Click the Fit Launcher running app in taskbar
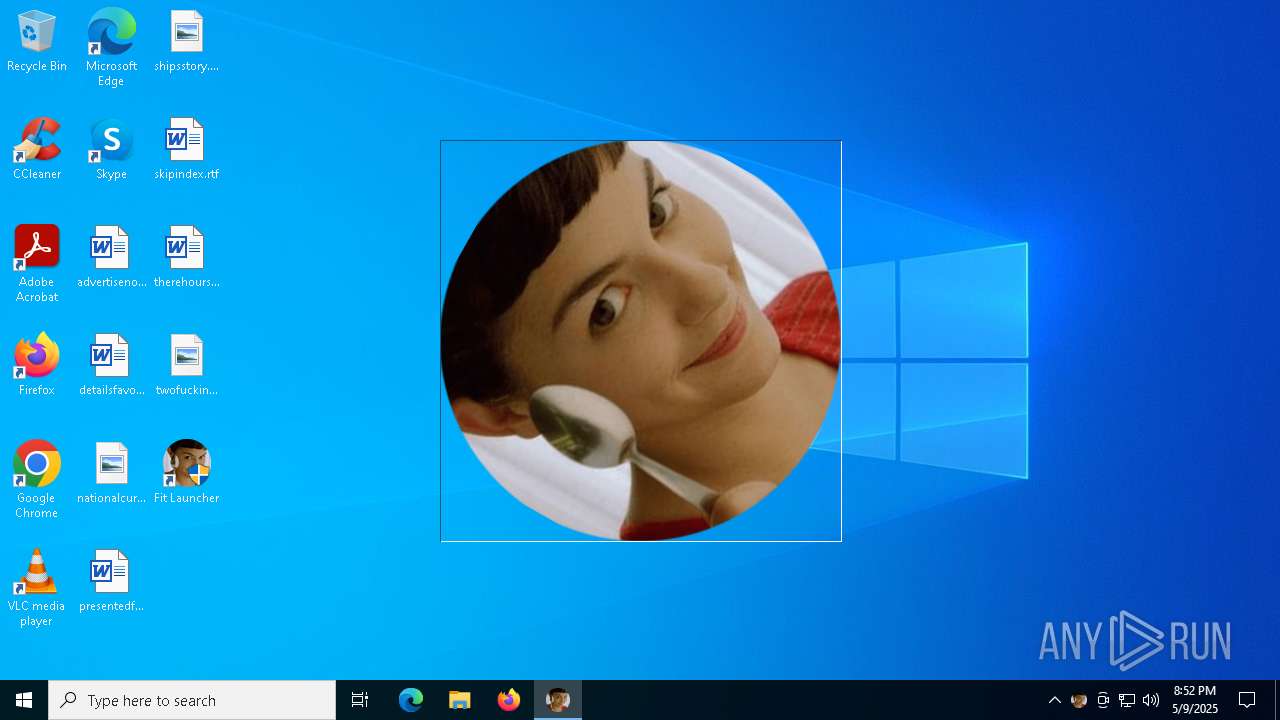Image resolution: width=1280 pixels, height=720 pixels. 558,700
